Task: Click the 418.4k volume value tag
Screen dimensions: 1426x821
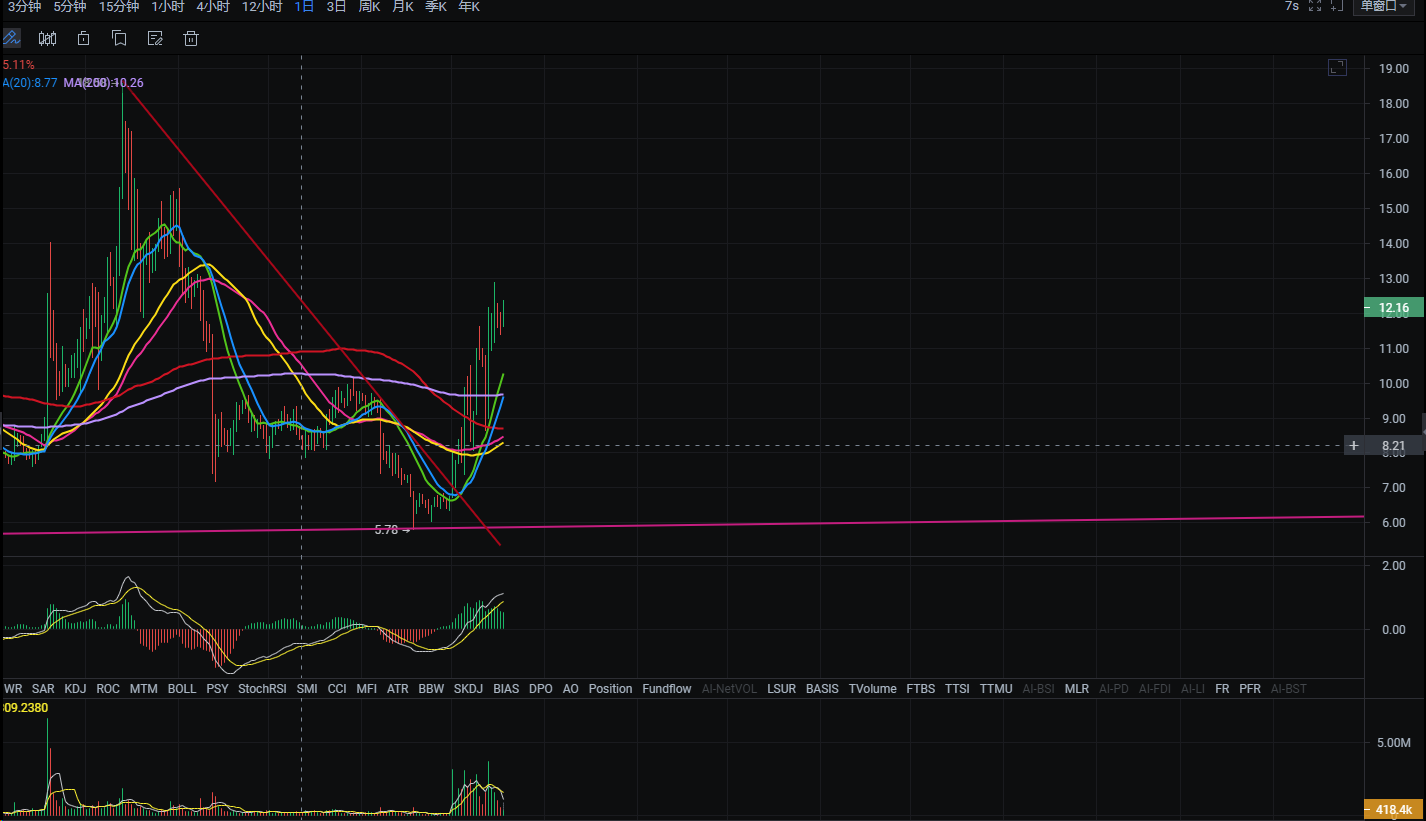Action: click(1394, 809)
